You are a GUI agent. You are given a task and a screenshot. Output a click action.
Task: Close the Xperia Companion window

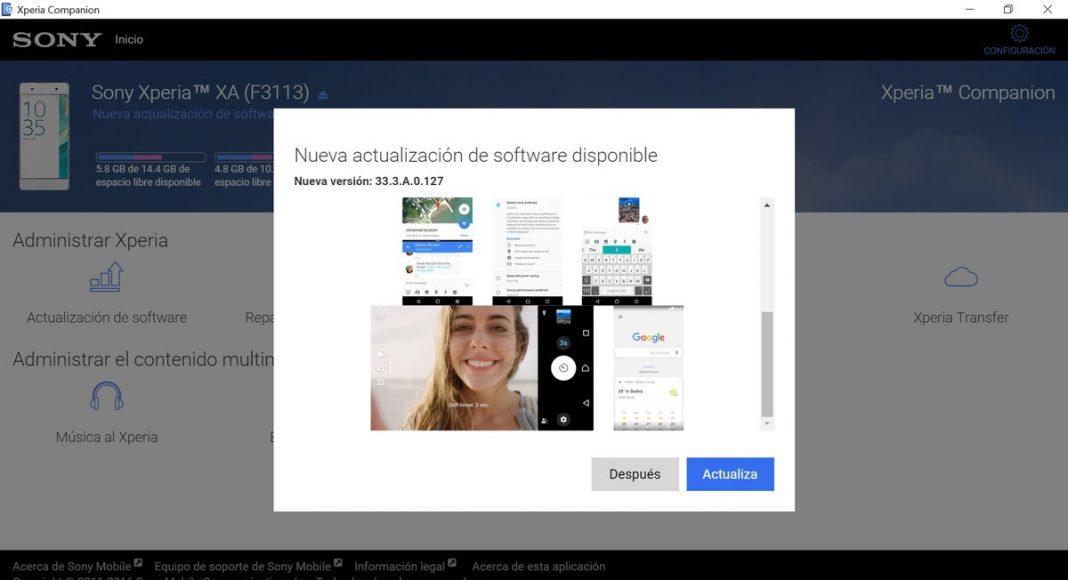[x=1047, y=10]
